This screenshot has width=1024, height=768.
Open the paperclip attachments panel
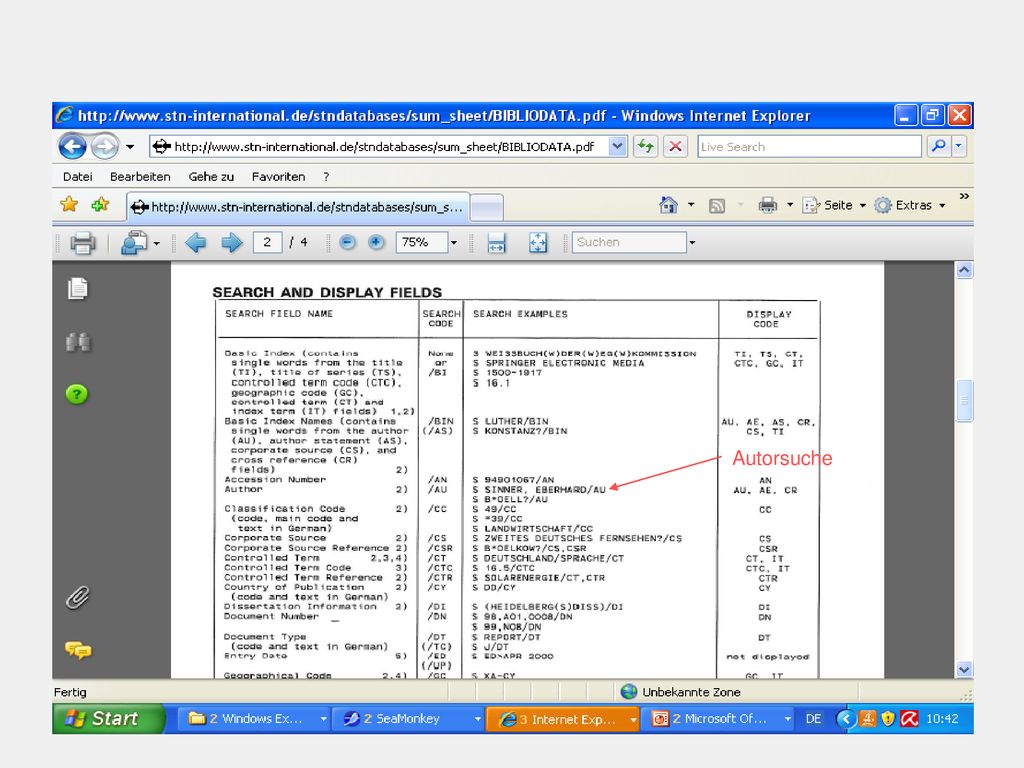[x=78, y=597]
